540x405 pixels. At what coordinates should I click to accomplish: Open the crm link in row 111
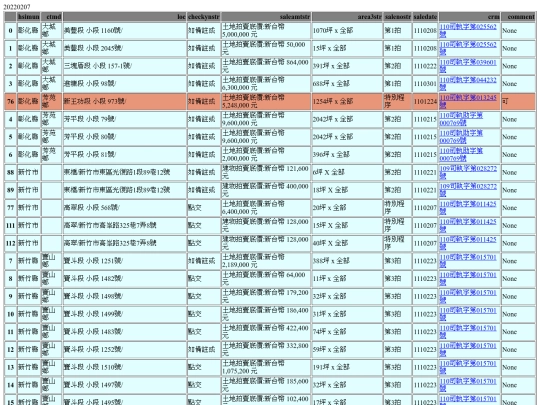pos(468,226)
